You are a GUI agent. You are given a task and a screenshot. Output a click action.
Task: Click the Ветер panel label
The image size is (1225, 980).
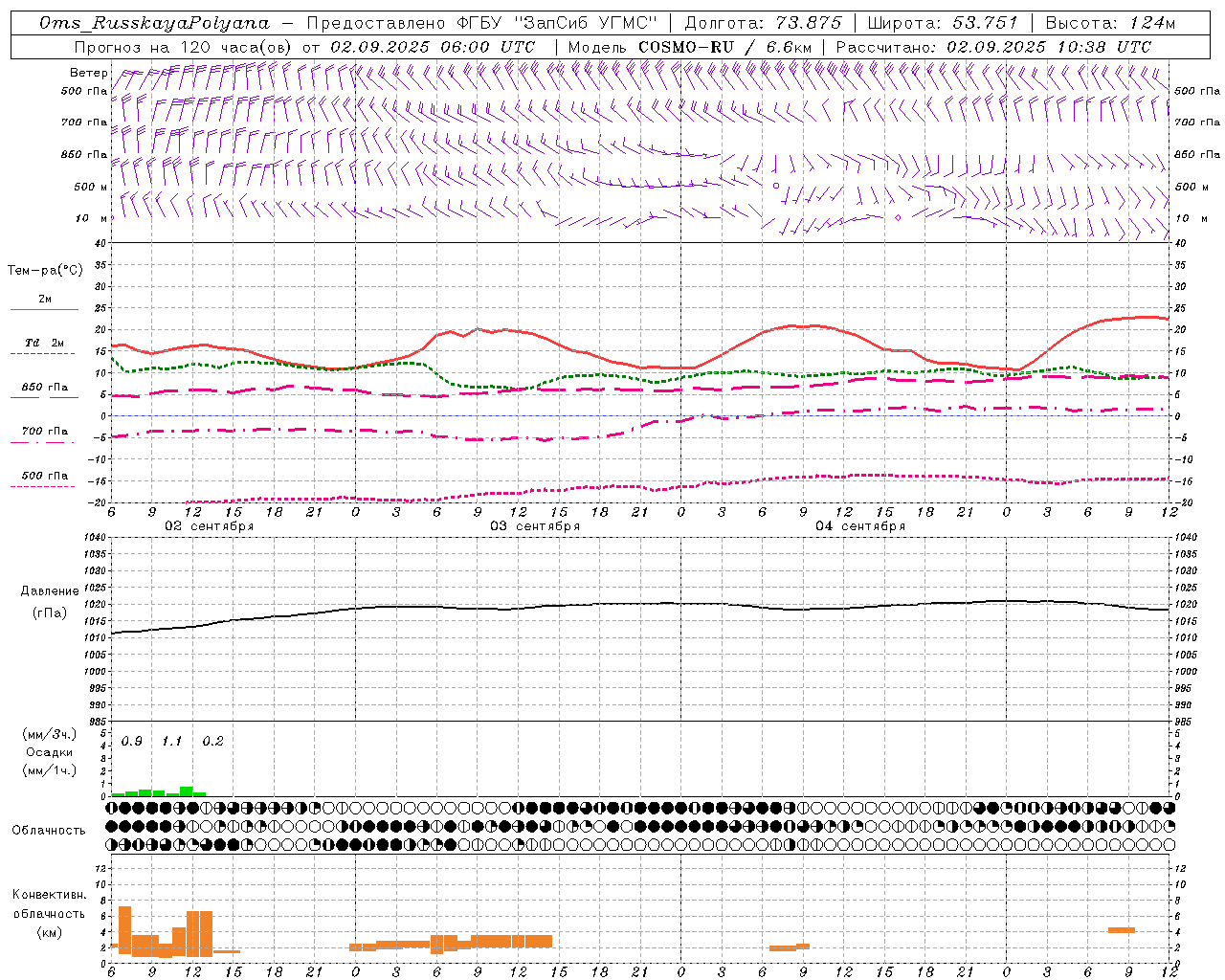click(x=89, y=73)
